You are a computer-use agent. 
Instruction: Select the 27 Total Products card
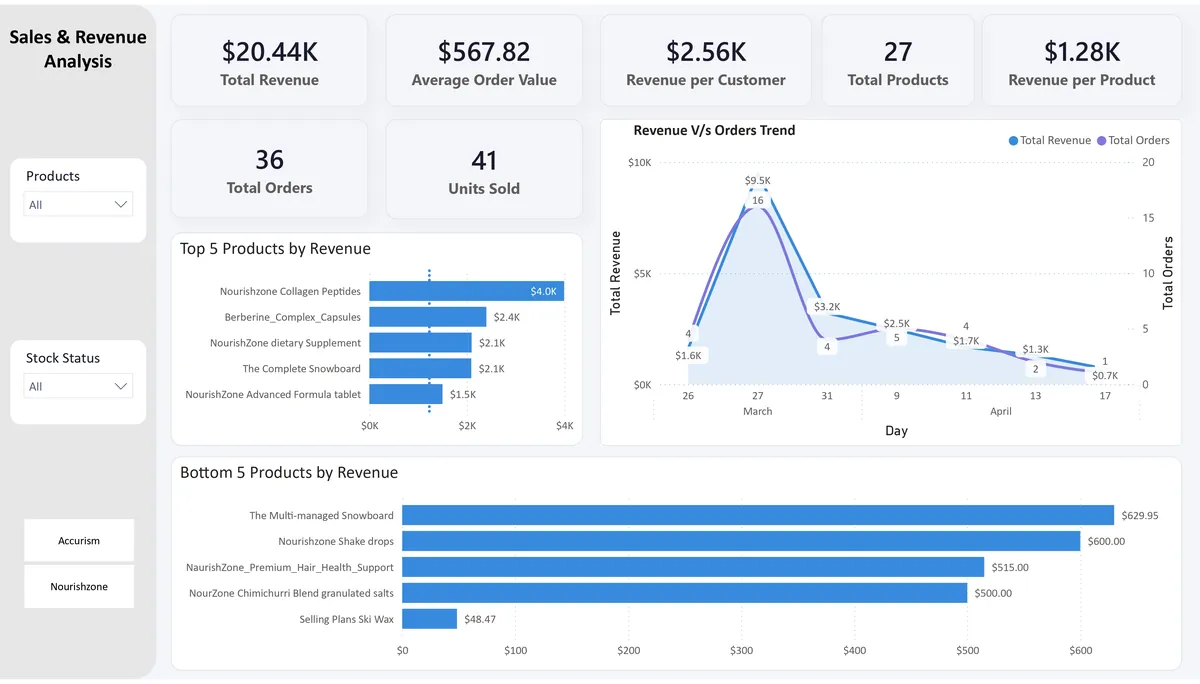[x=898, y=61]
